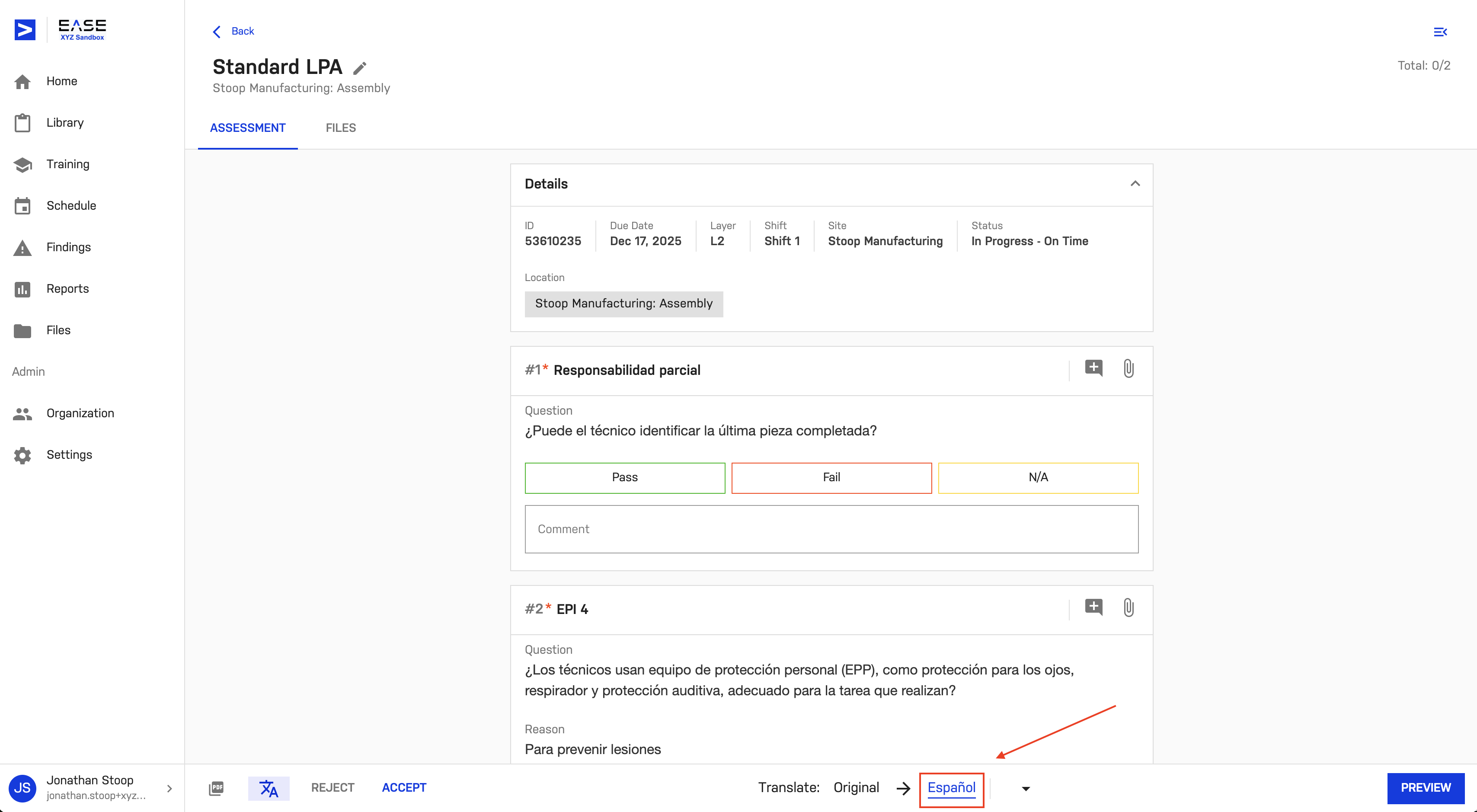Attach file to question #1 Responsabilidad parcial
1477x812 pixels.
[1129, 369]
